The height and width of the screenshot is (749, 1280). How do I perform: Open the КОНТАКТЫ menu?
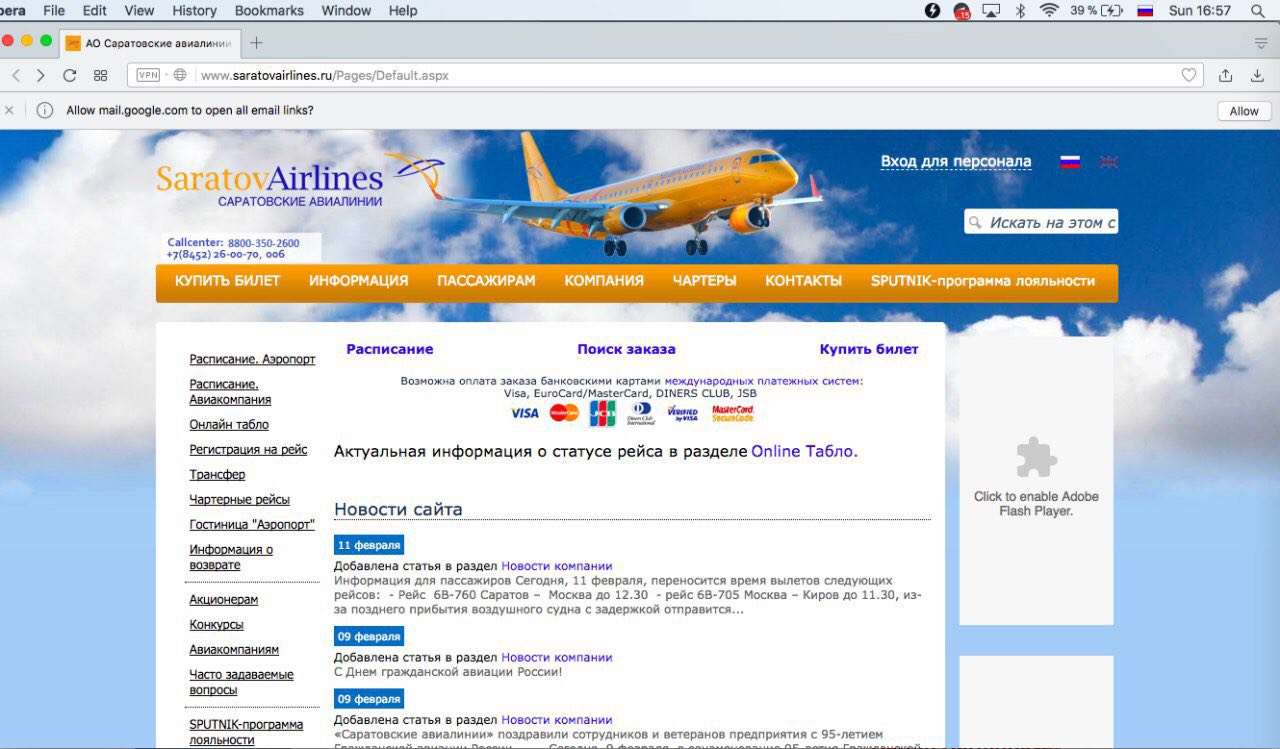tap(803, 281)
